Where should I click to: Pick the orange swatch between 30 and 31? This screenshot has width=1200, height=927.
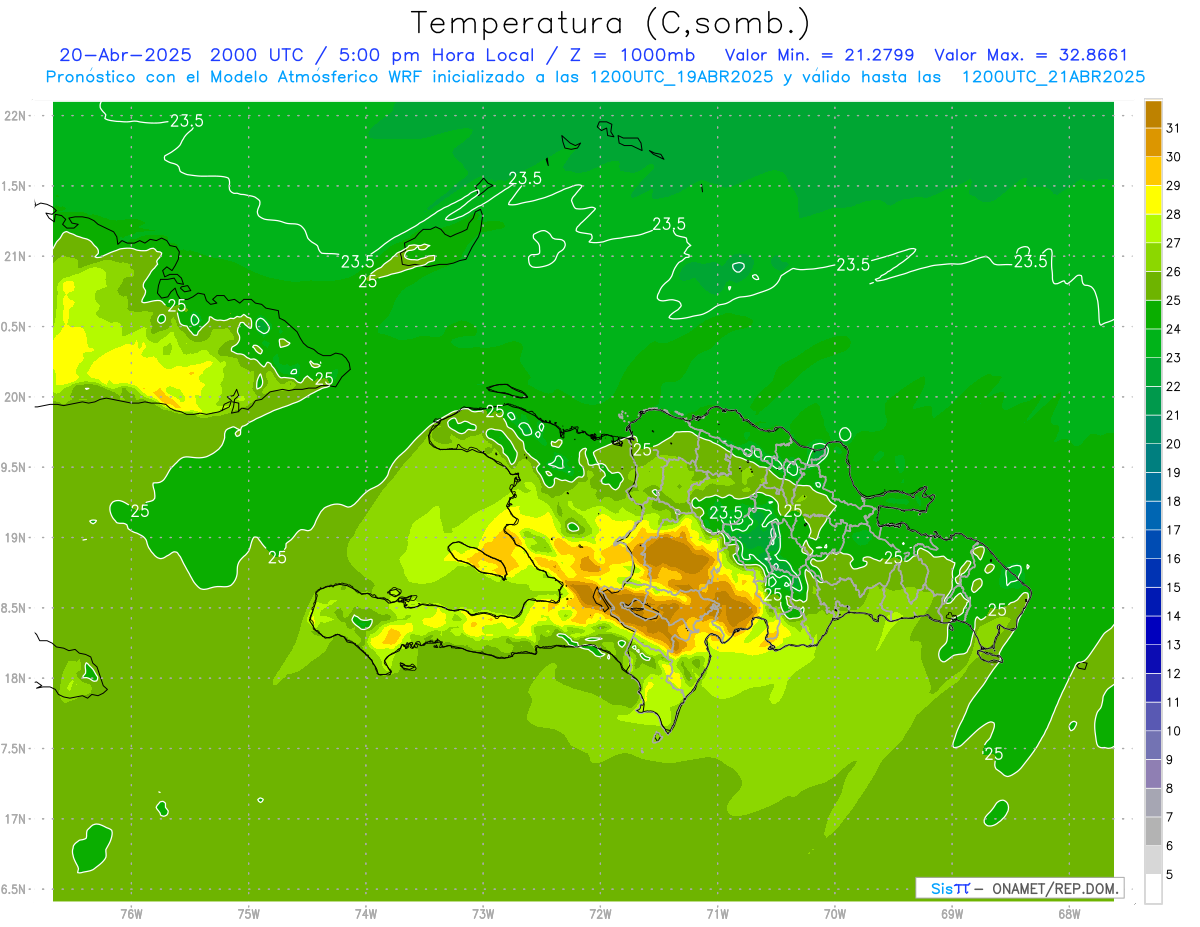1153,143
